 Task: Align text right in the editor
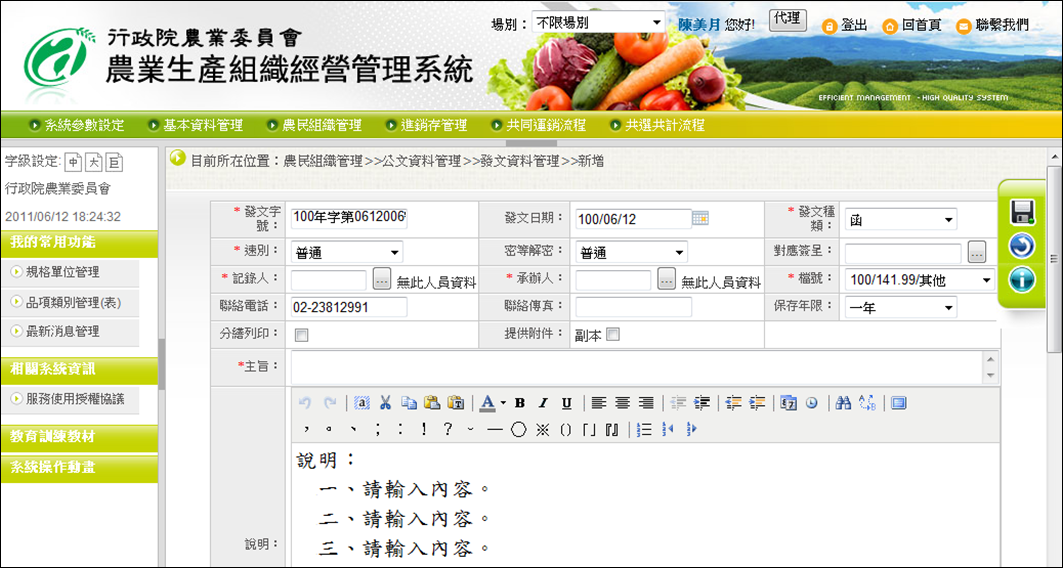(x=646, y=403)
